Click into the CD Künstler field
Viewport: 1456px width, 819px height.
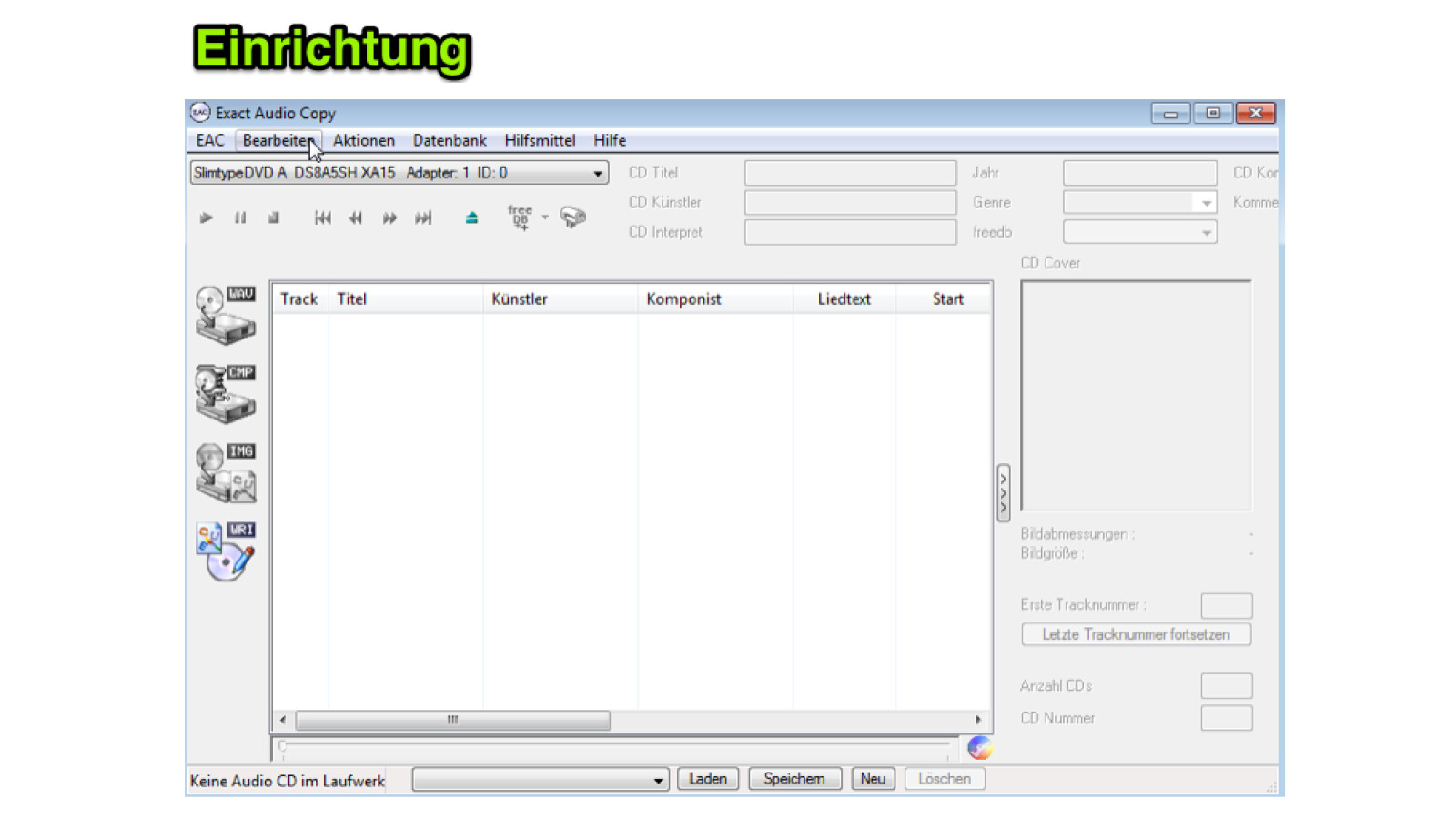point(850,202)
